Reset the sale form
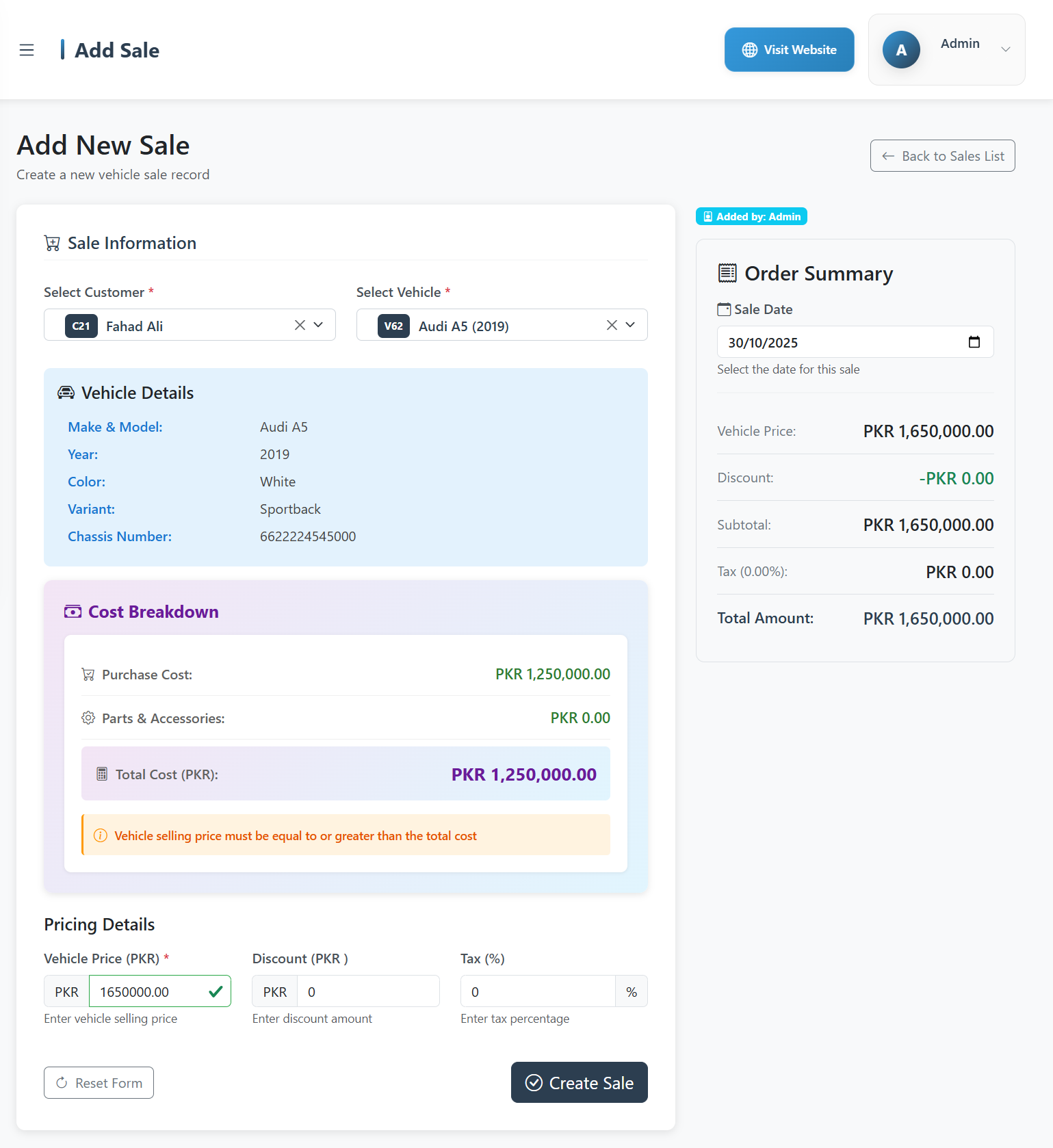 (99, 1082)
